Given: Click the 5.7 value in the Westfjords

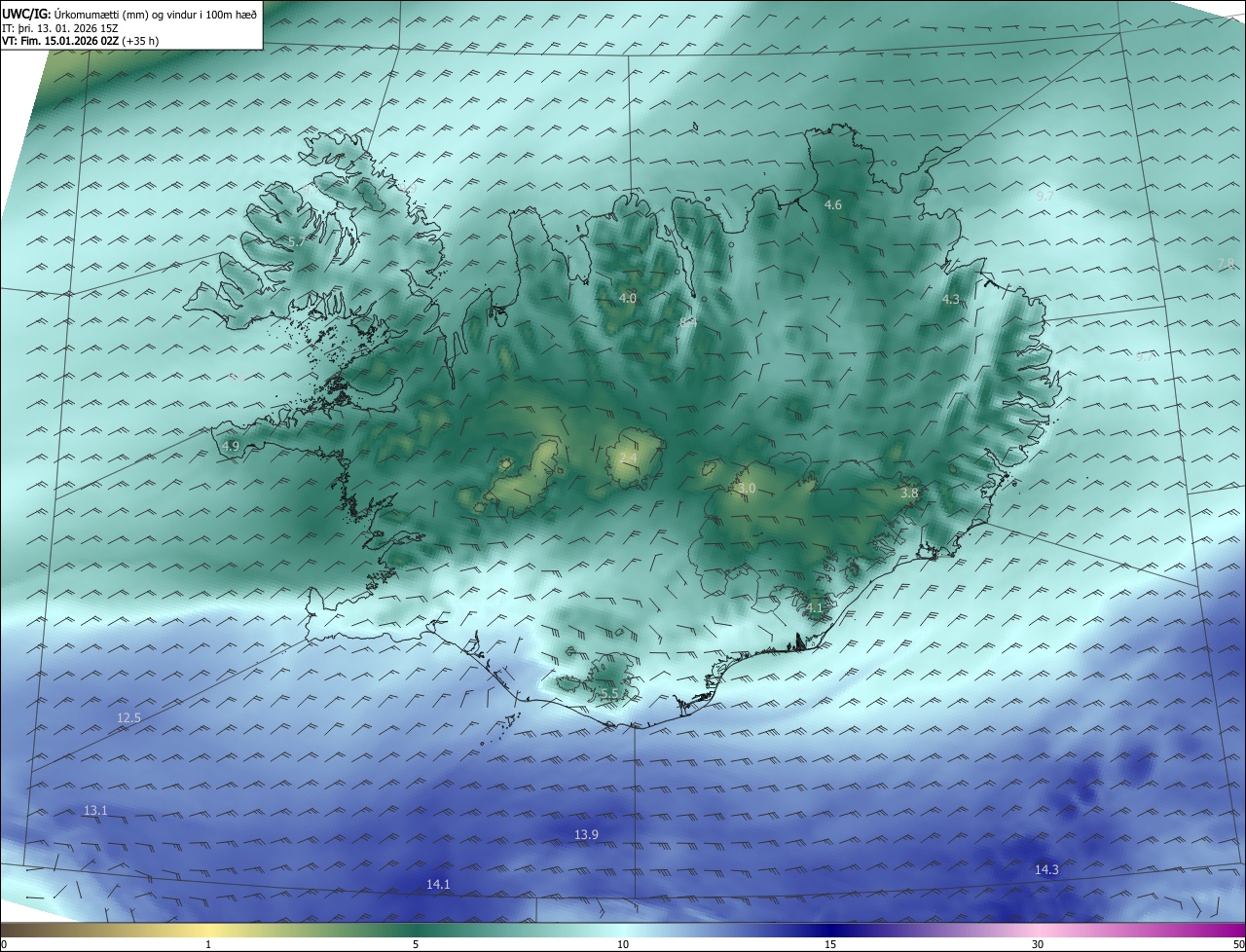Looking at the screenshot, I should click(296, 241).
